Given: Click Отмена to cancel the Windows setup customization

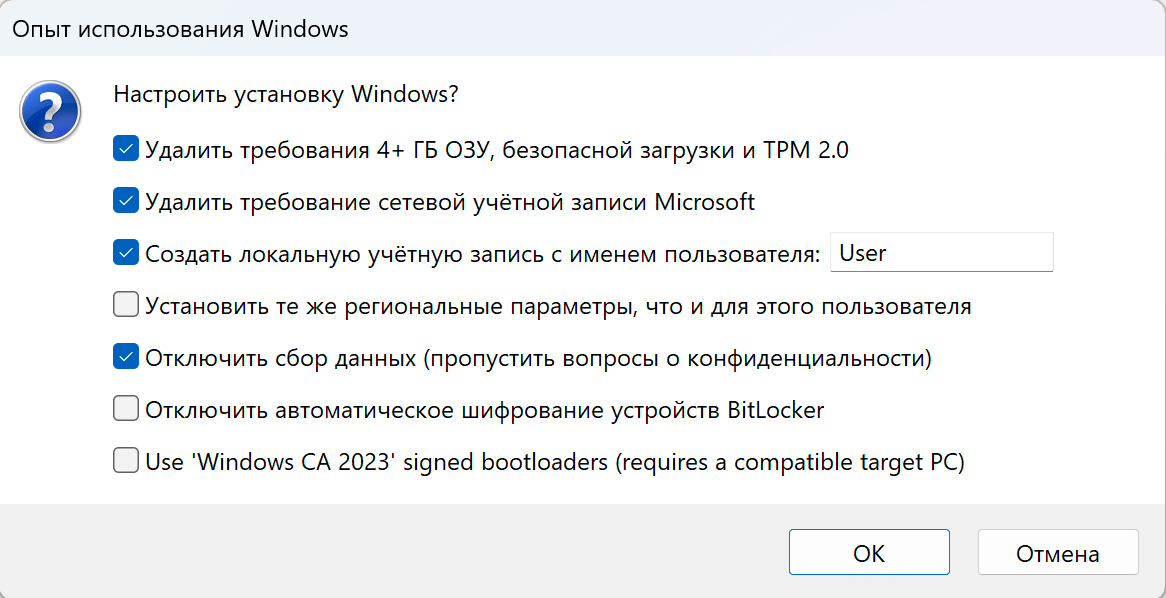Looking at the screenshot, I should [1058, 552].
